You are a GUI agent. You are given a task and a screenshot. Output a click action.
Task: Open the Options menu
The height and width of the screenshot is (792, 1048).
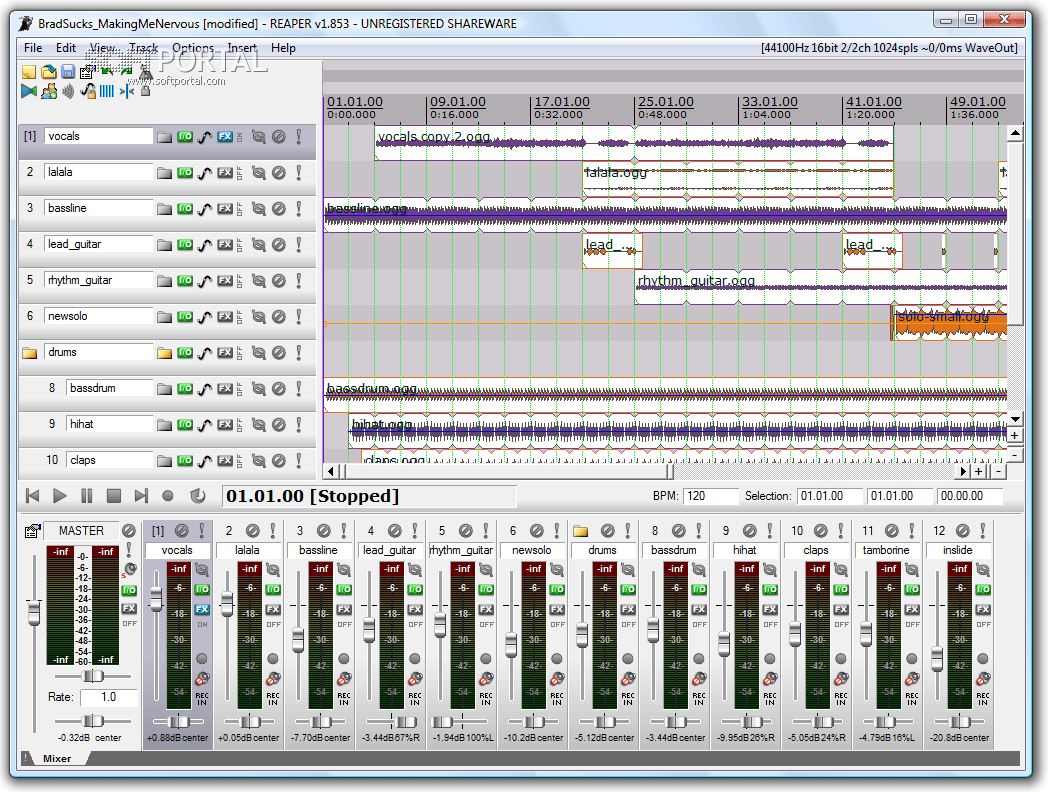click(x=192, y=48)
